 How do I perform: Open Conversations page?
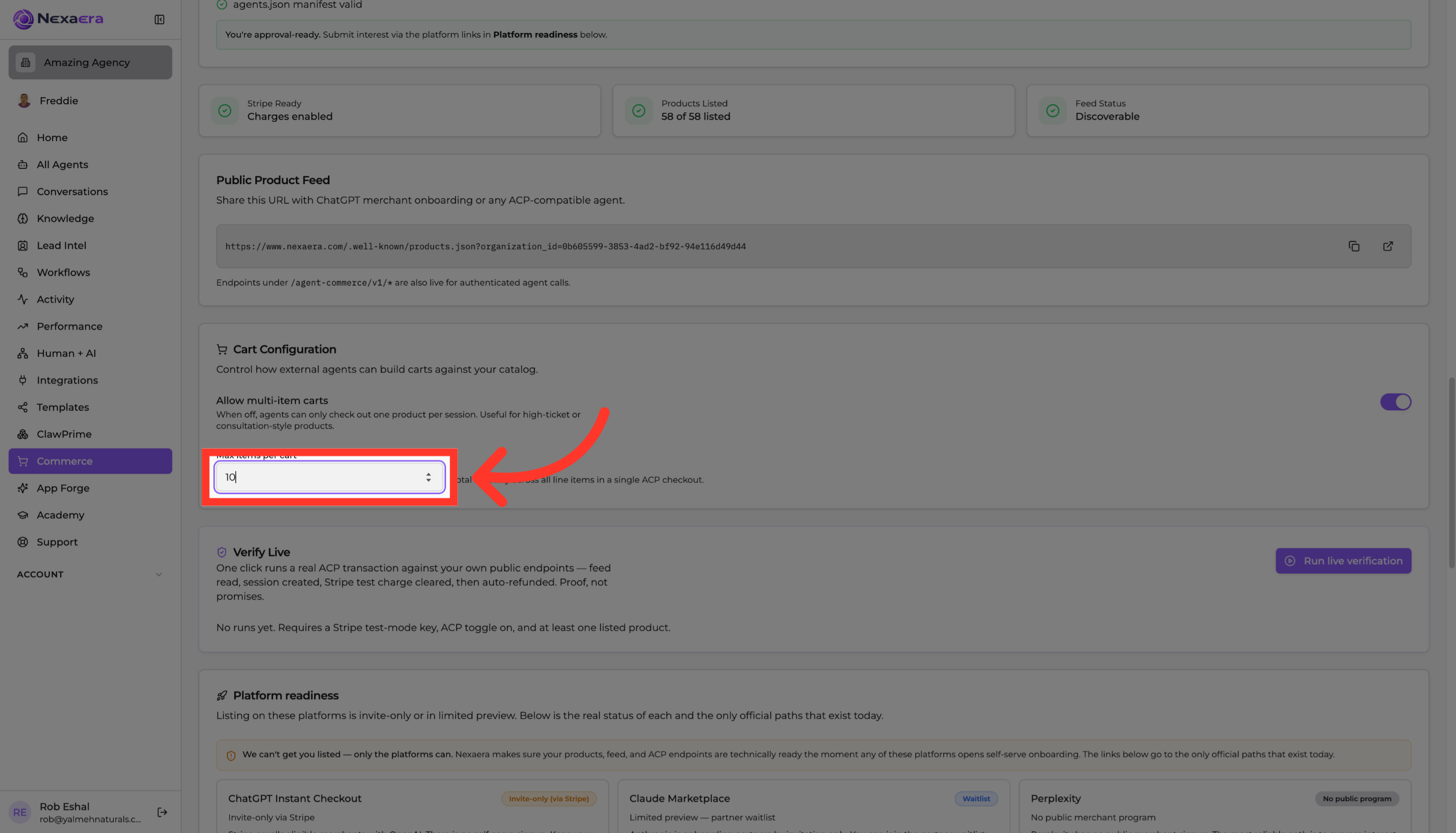[90, 191]
